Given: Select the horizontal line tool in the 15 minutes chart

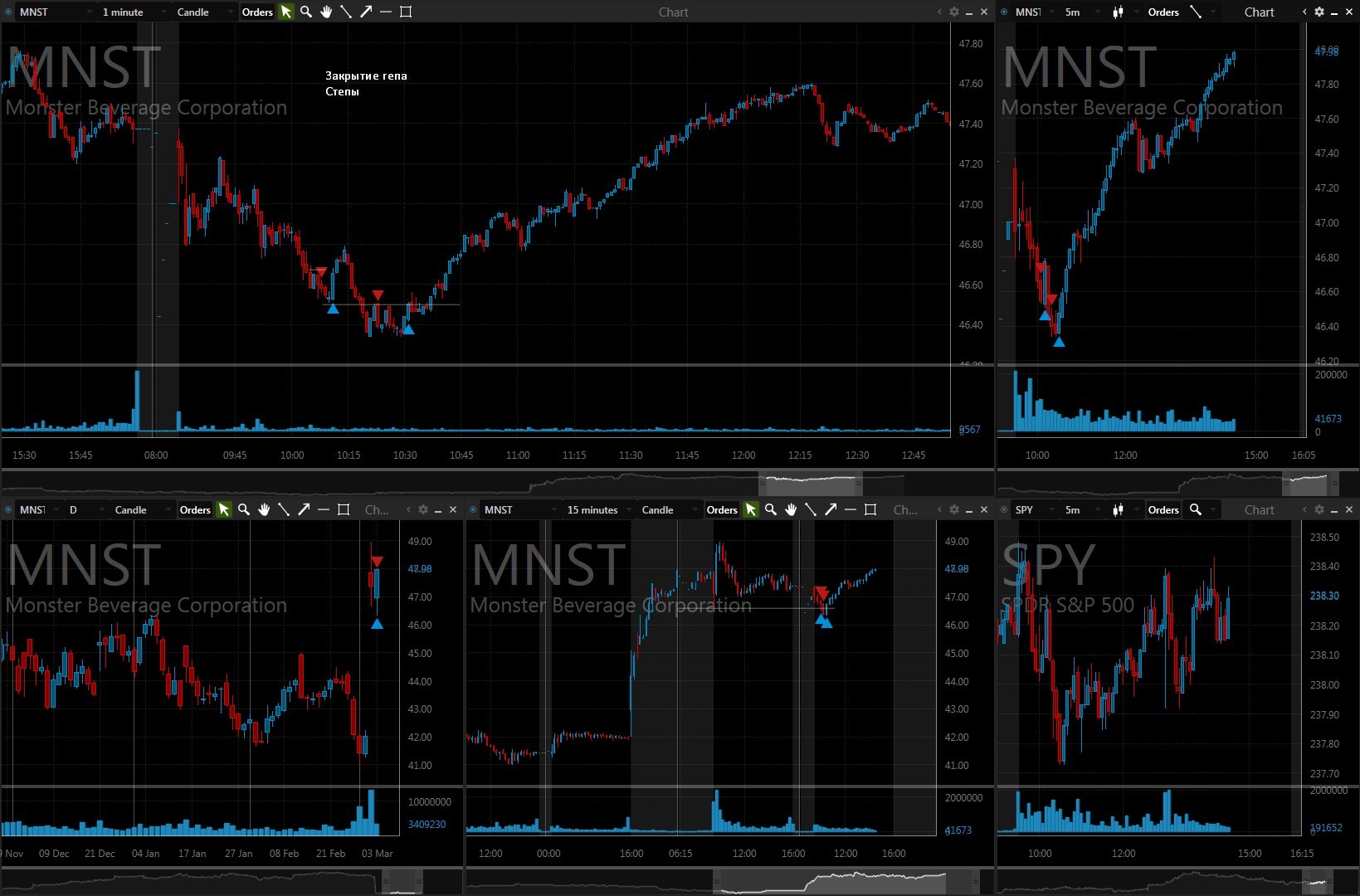Looking at the screenshot, I should 851,509.
